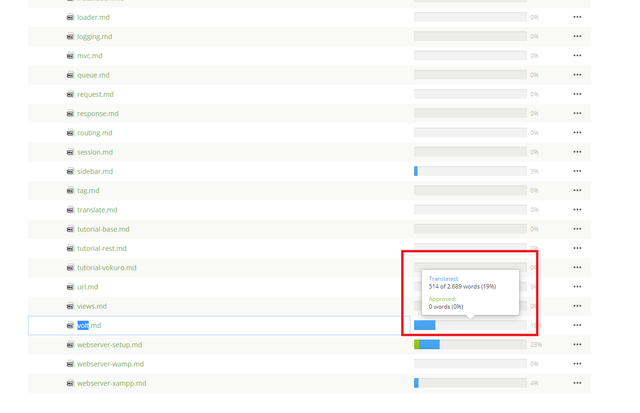Open the tutorial-base.md file link
Screen dimensions: 640x413
tap(103, 229)
